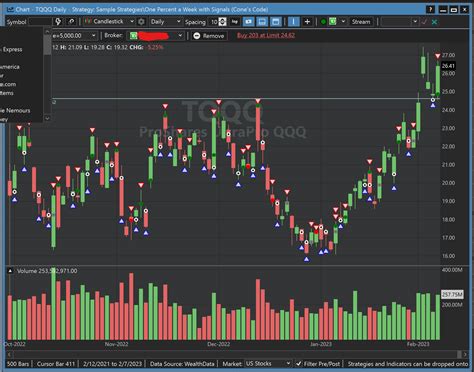Image resolution: width=474 pixels, height=372 pixels.
Task: Open the Broker account dropdown
Action: pyautogui.click(x=156, y=36)
